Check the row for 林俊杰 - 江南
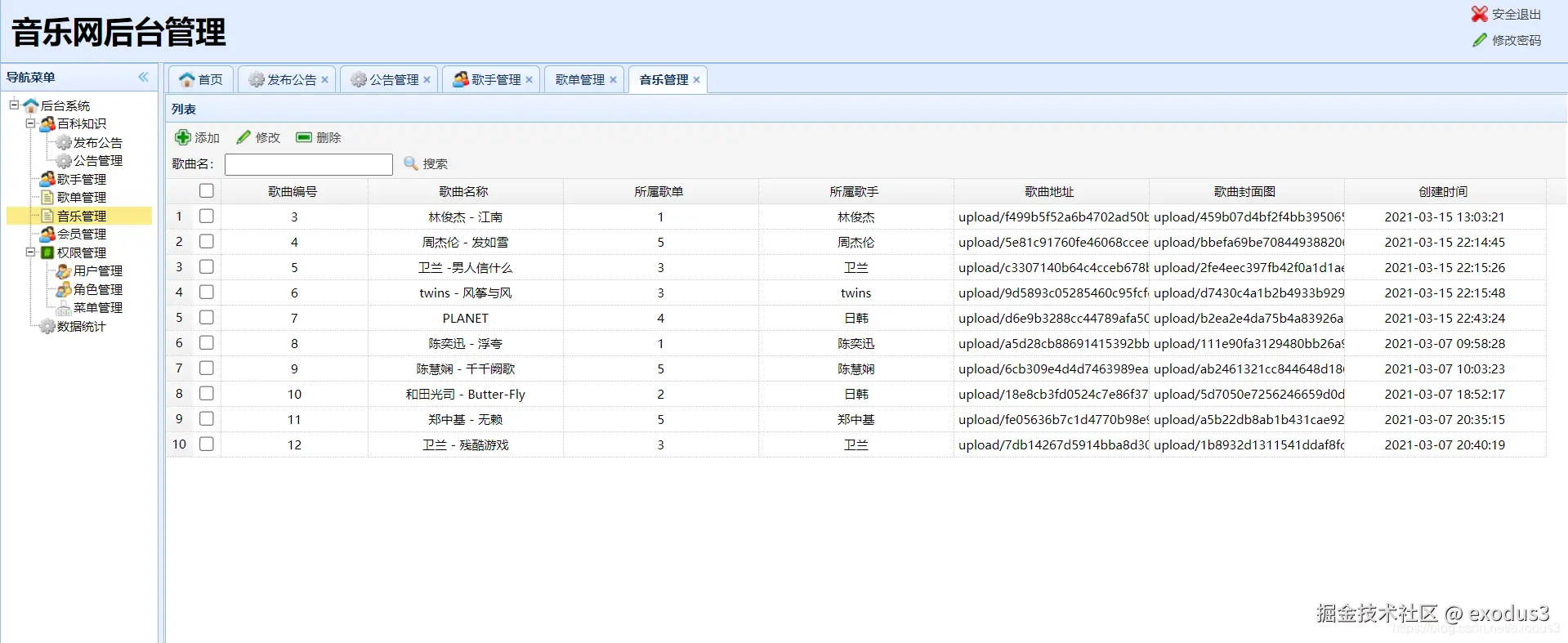 (207, 216)
